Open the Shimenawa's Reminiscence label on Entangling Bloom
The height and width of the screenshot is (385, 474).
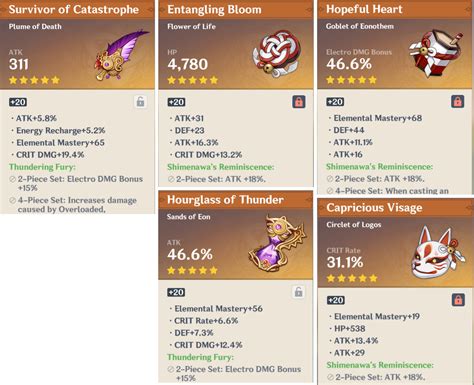(x=221, y=167)
